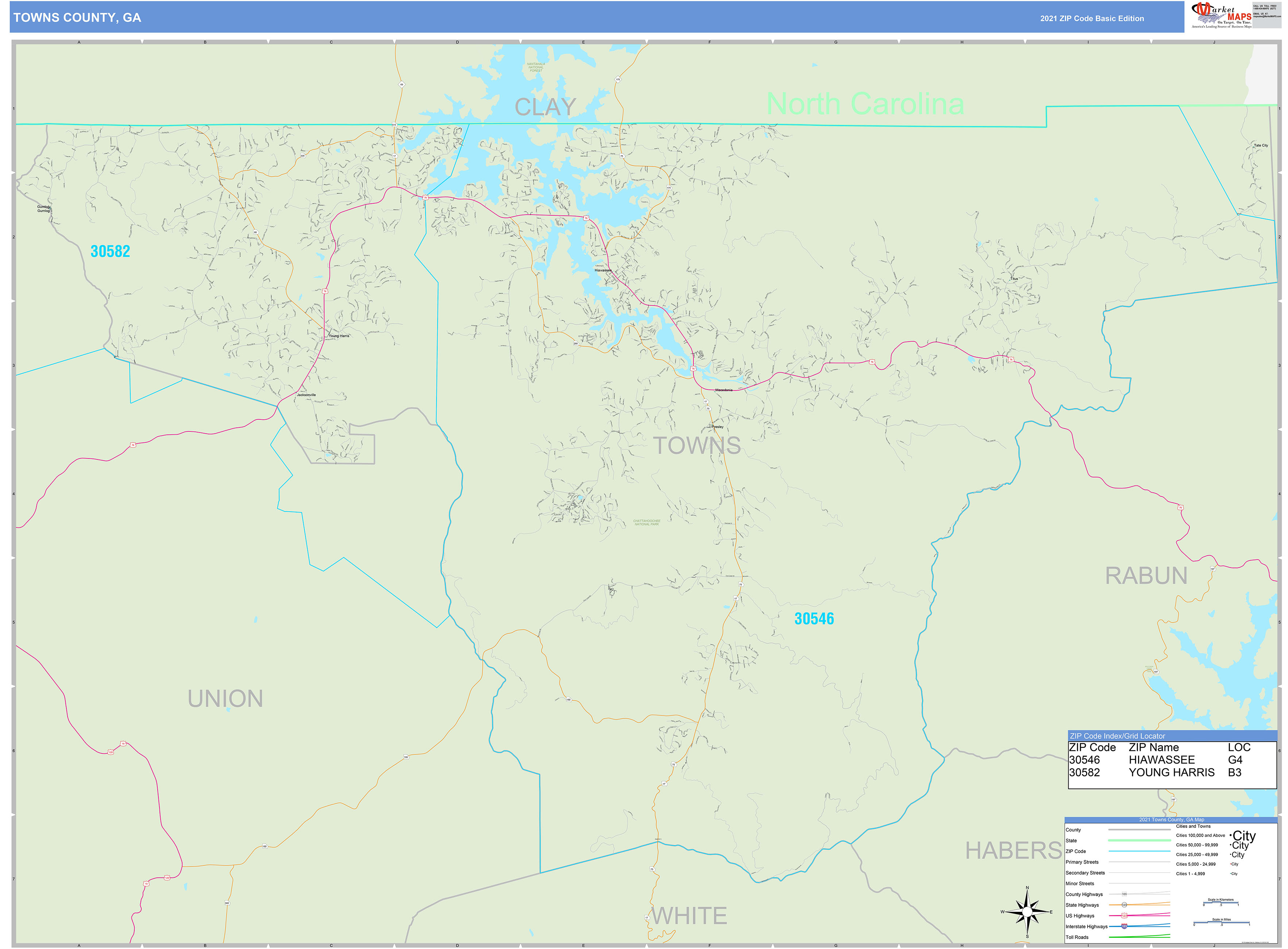Click the TOWNS county name label
Screen dimensions: 1288x949
tap(697, 446)
